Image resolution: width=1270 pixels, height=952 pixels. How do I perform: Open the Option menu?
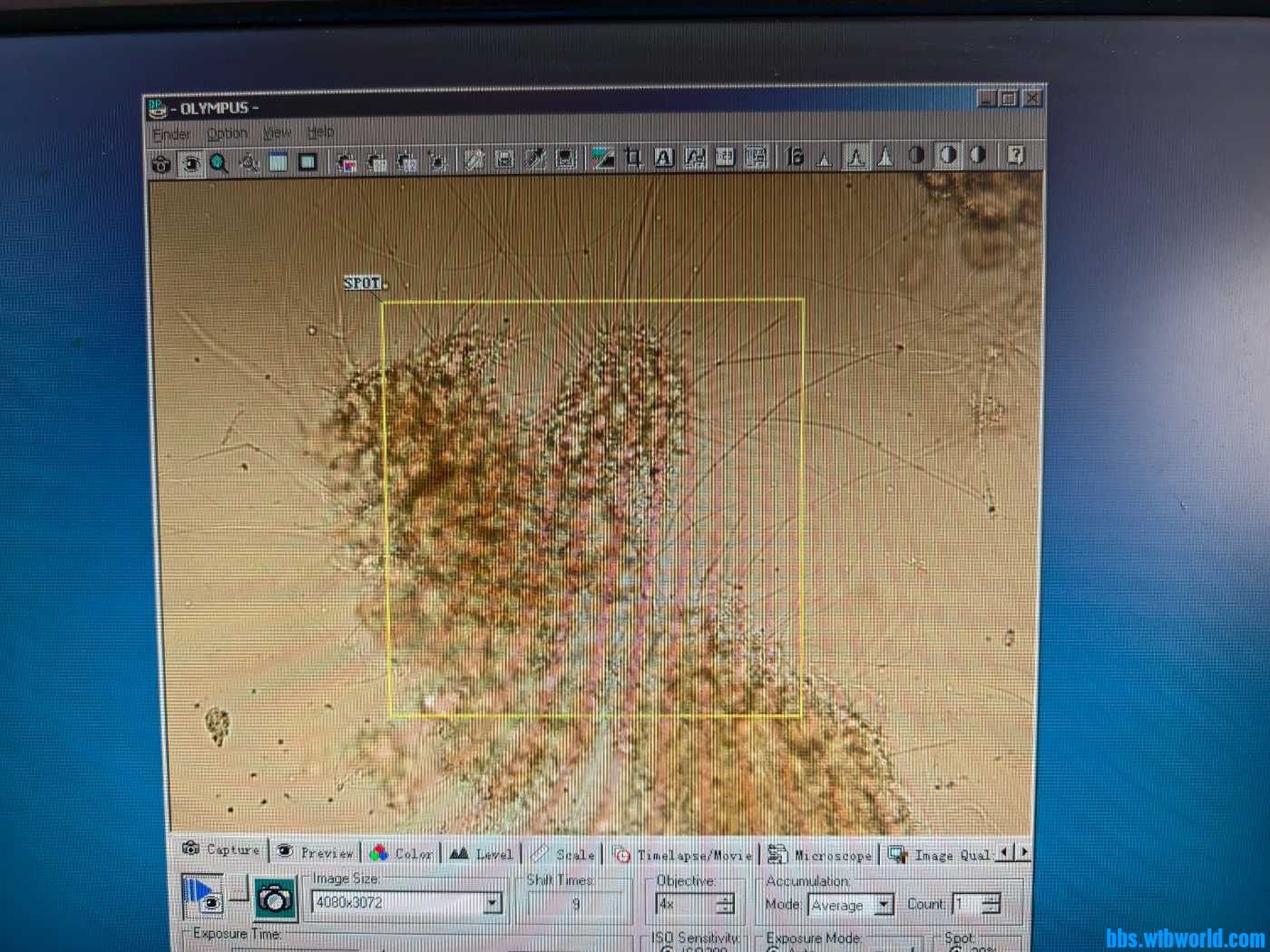[227, 134]
